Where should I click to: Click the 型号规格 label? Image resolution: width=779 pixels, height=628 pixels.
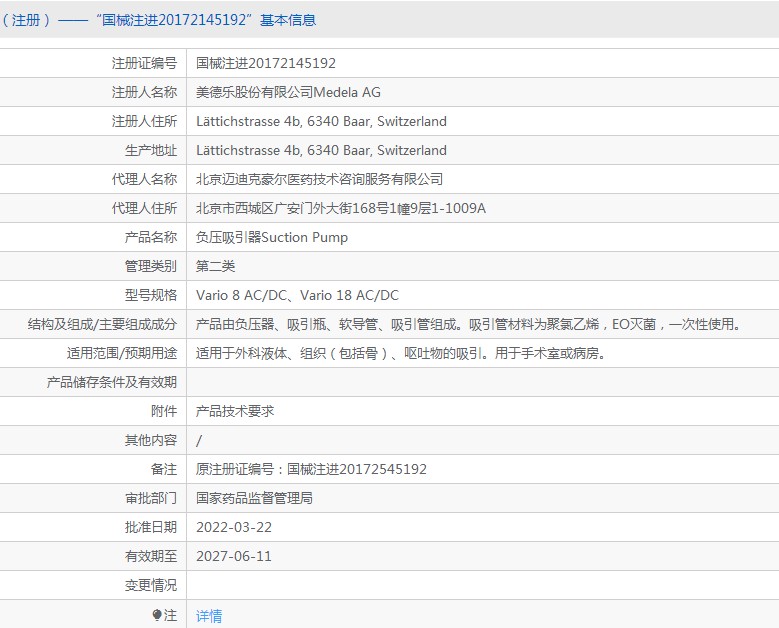point(151,295)
